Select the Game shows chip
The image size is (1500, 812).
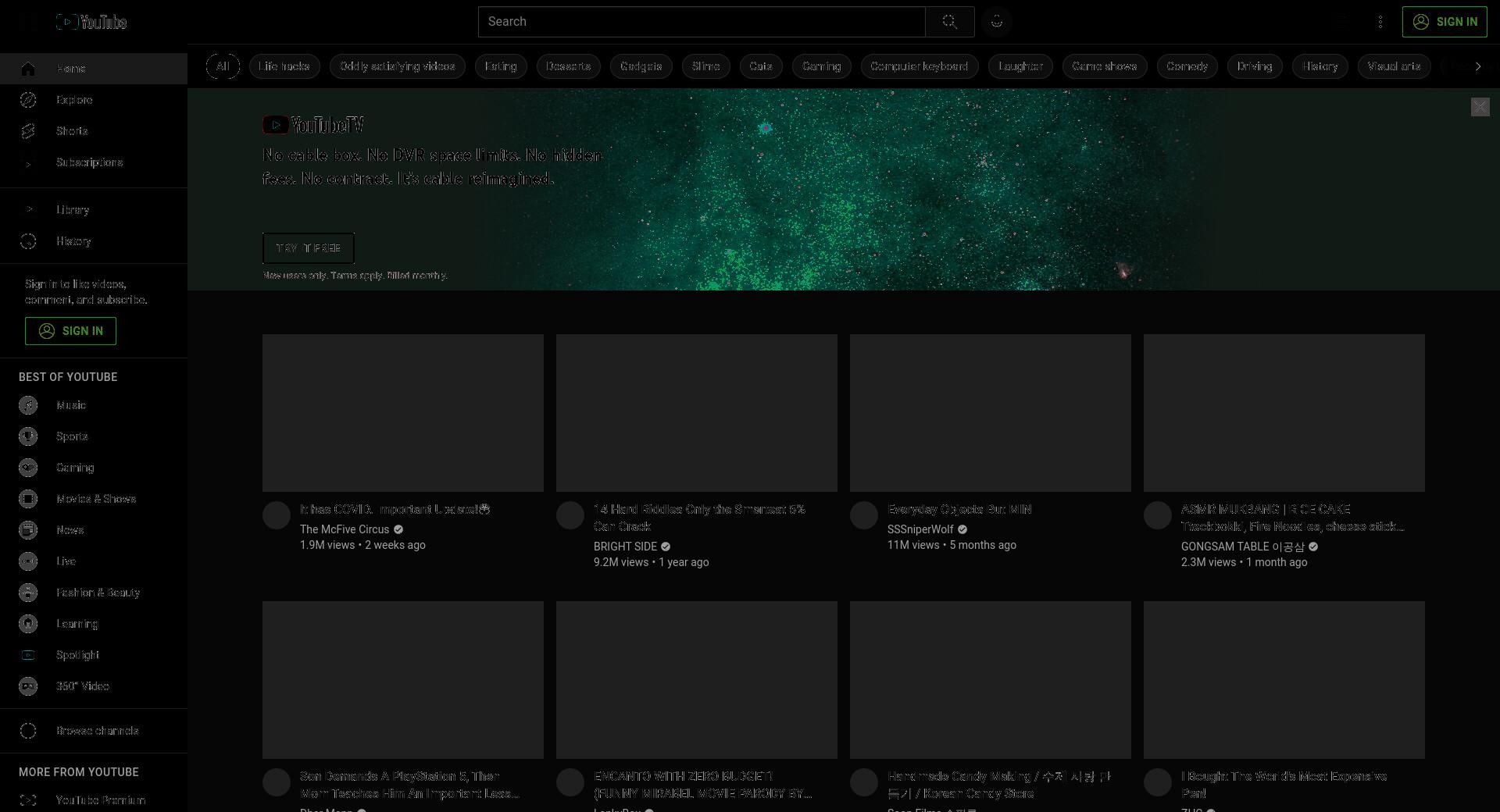point(1104,66)
